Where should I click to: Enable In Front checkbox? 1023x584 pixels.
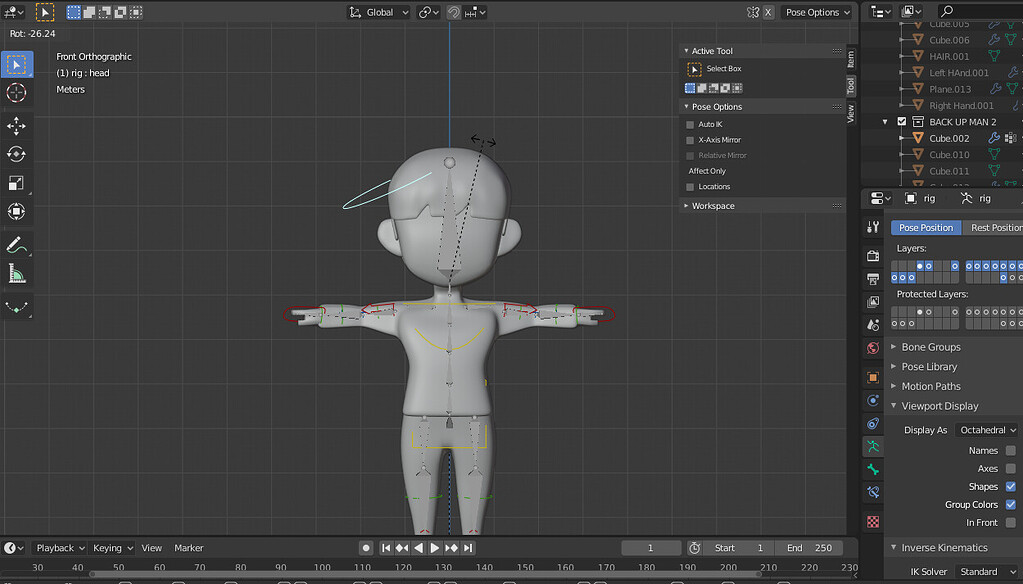(1011, 522)
